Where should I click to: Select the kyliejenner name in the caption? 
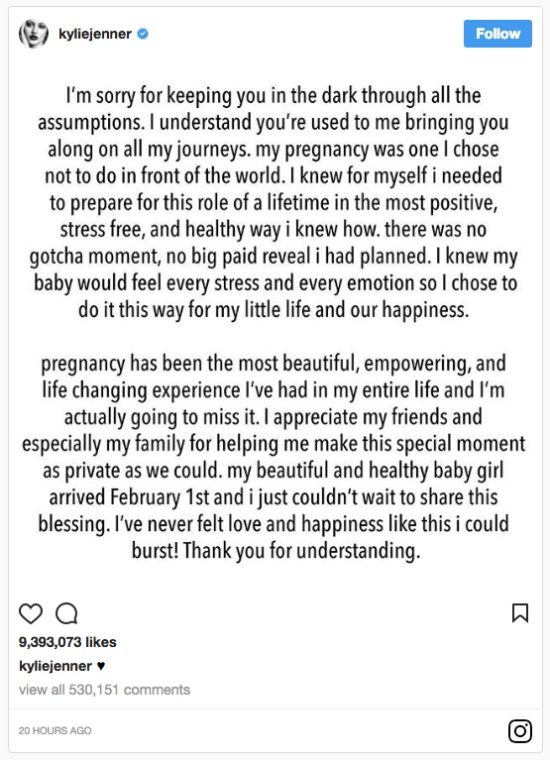[x=55, y=666]
